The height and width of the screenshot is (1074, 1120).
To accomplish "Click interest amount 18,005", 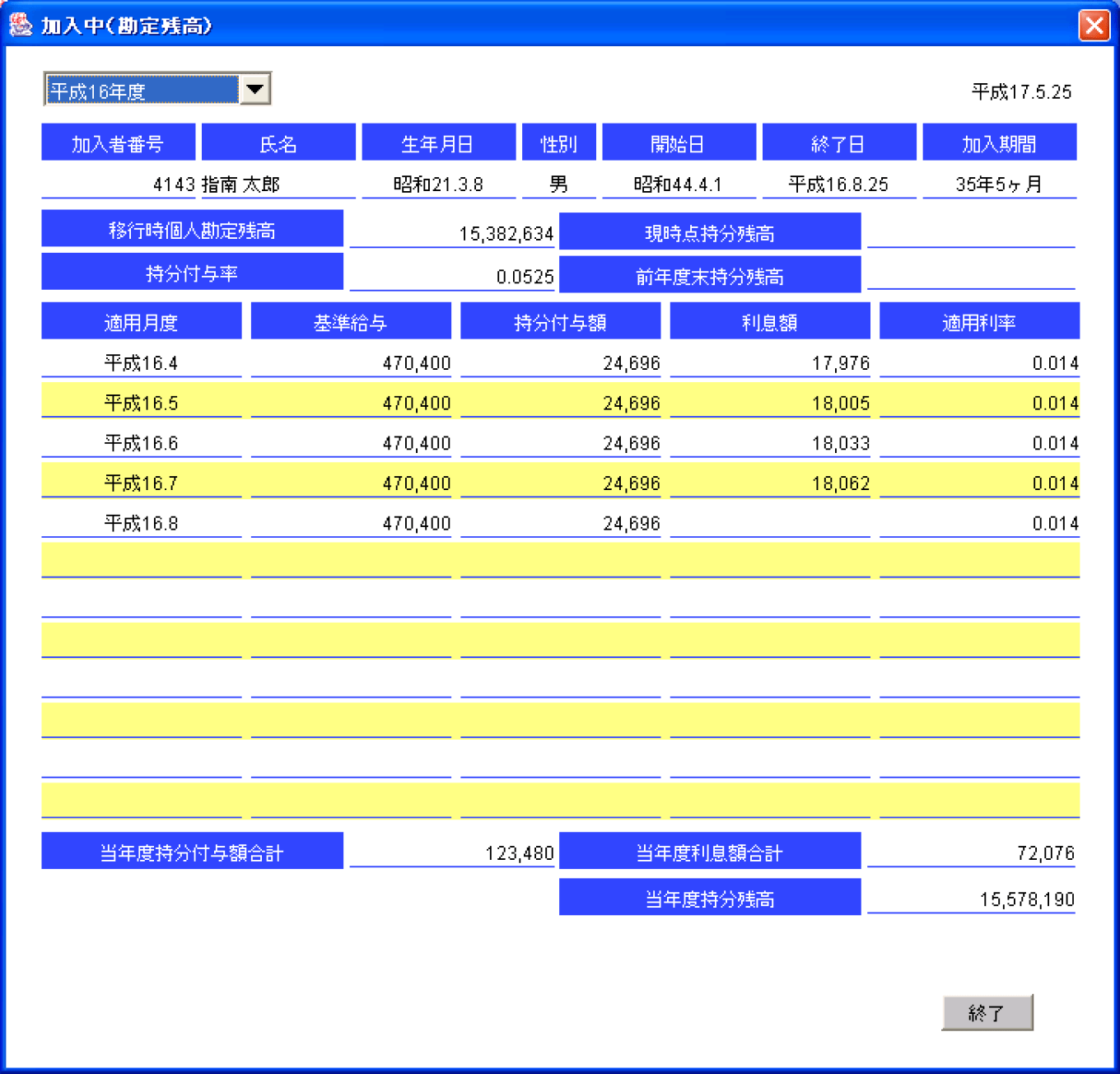I will (841, 404).
